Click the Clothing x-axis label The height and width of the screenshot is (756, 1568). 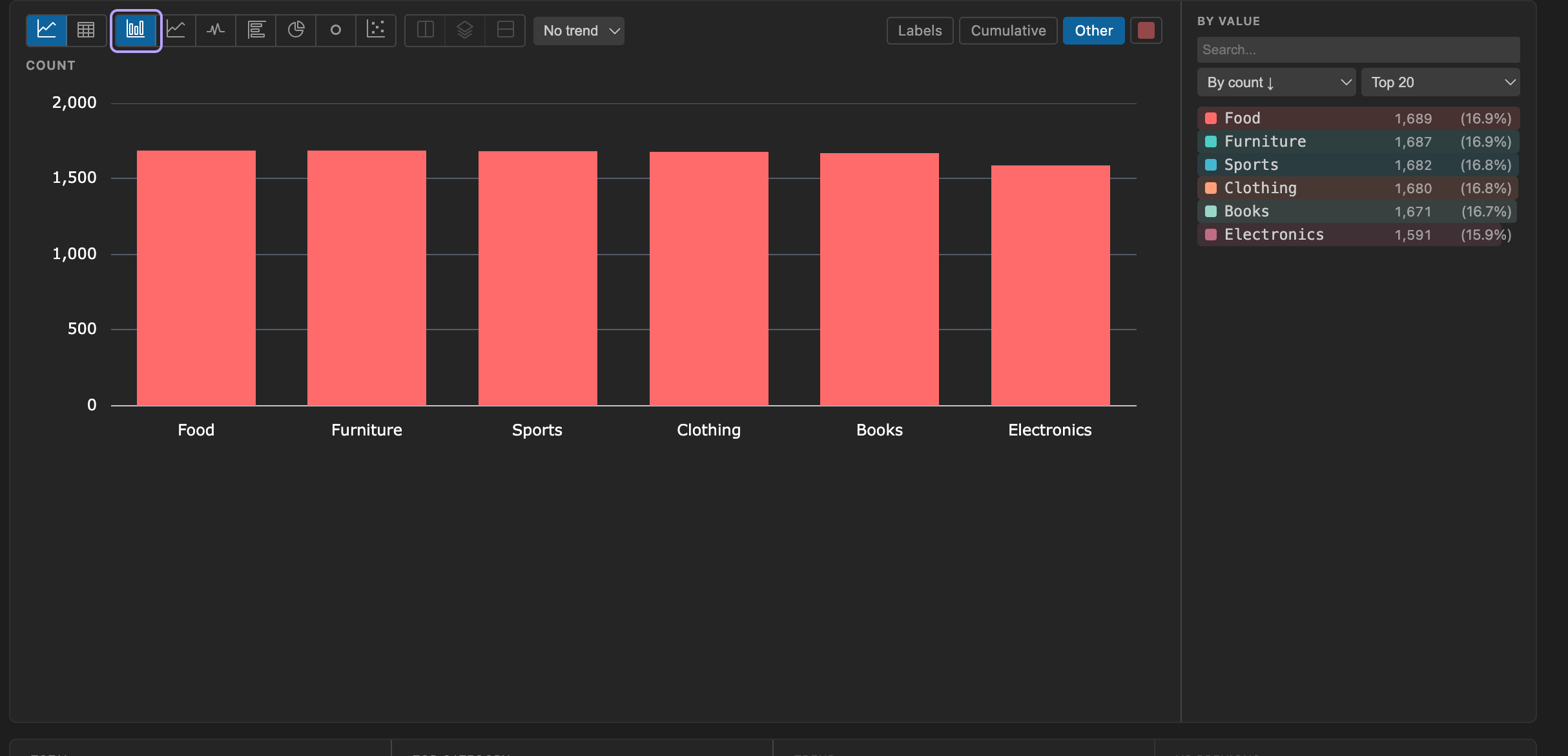coord(709,430)
